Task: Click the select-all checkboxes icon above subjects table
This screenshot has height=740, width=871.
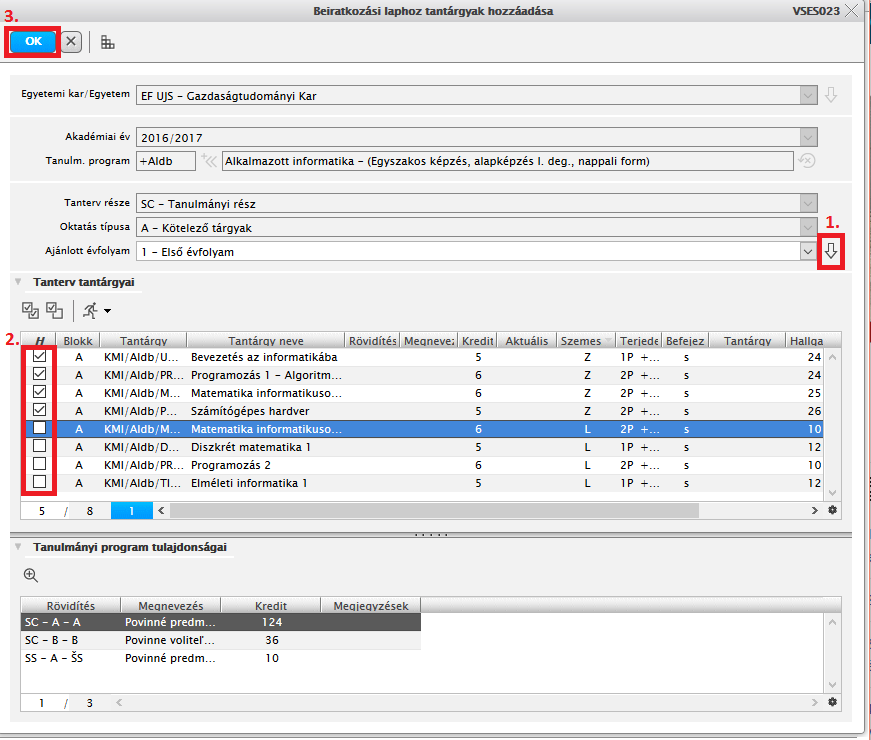Action: coord(31,310)
